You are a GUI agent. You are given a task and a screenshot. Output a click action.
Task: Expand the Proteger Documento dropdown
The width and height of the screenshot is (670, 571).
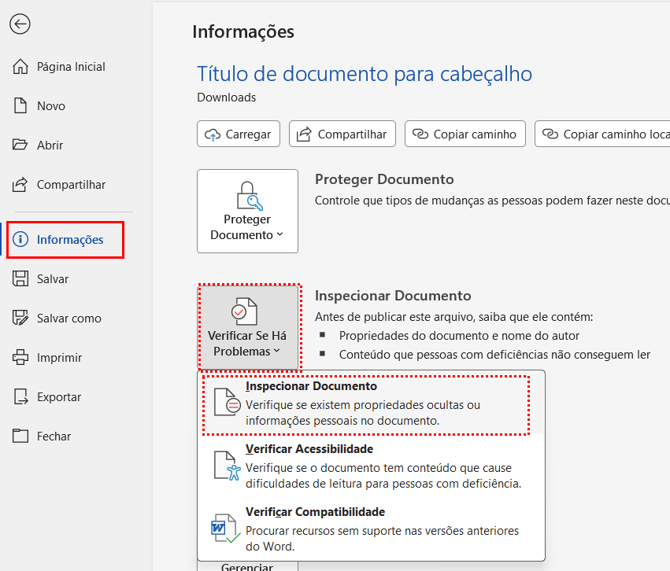(247, 211)
